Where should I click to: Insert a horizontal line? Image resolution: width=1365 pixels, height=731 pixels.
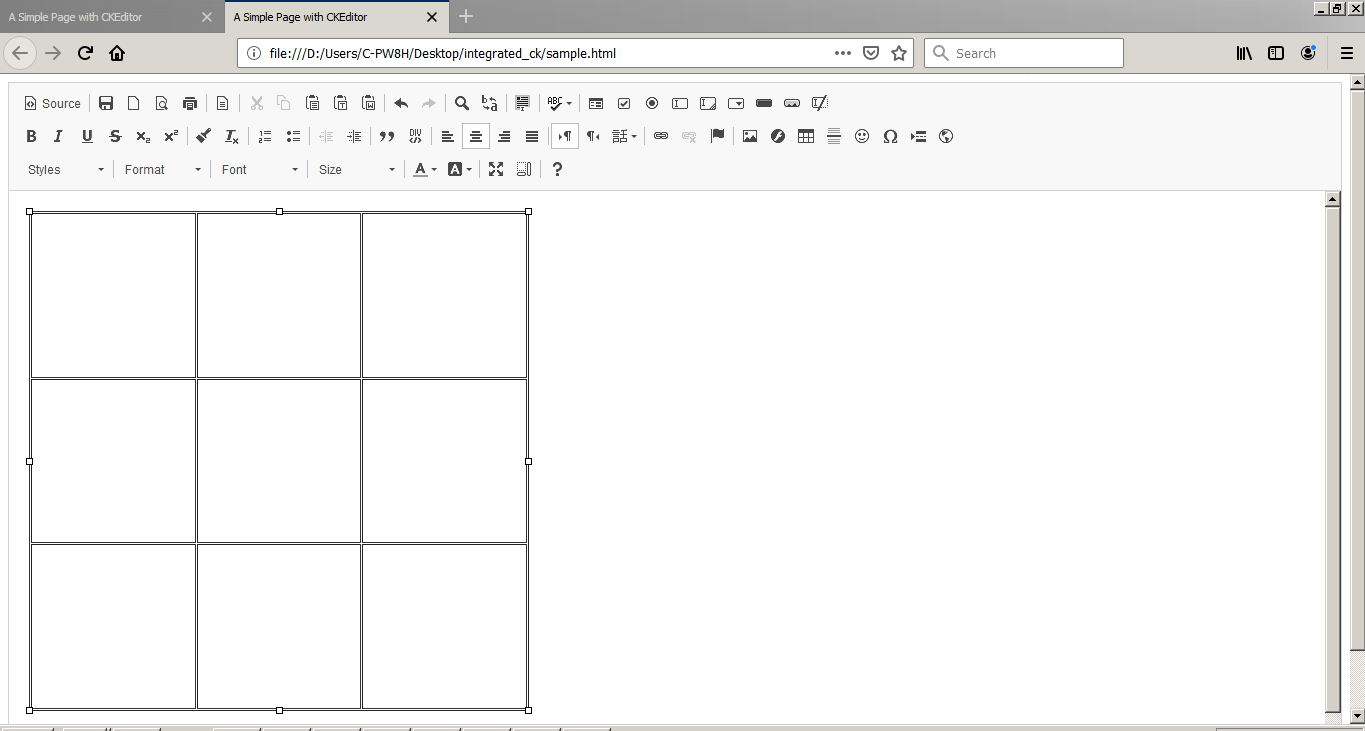coord(834,136)
